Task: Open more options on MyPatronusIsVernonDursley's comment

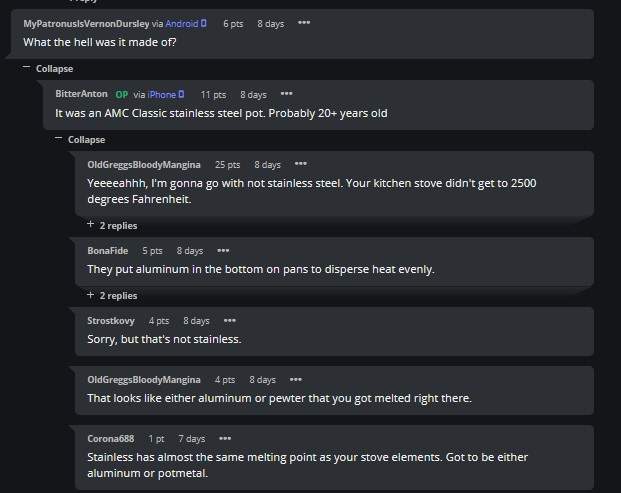Action: (304, 22)
